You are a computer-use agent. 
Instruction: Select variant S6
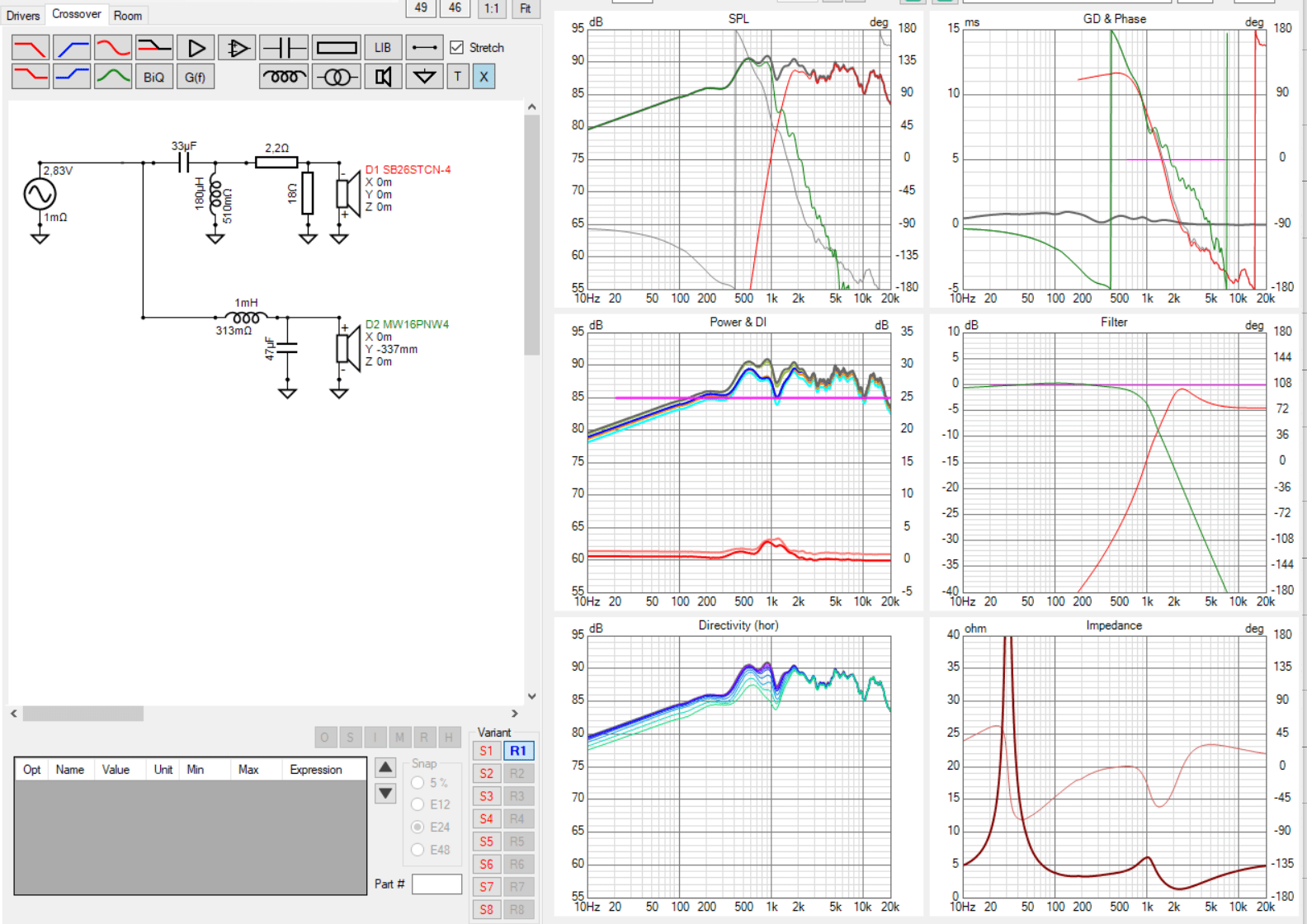[x=487, y=865]
